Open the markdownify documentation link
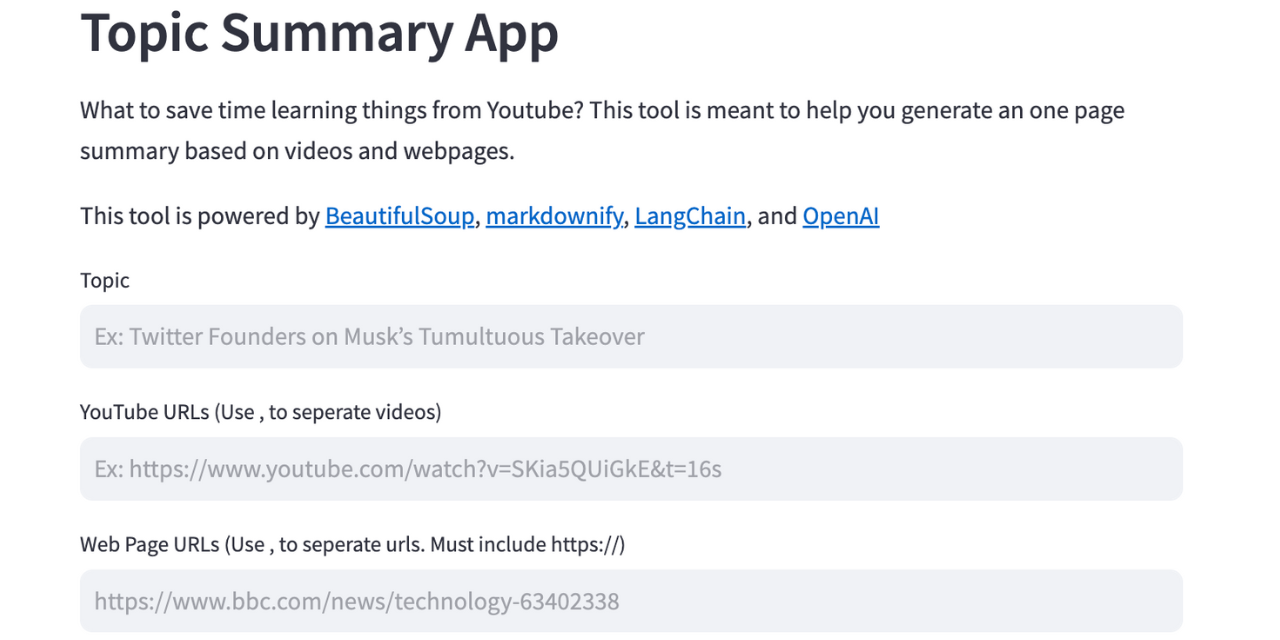Viewport: 1280px width, 640px height. [x=554, y=216]
